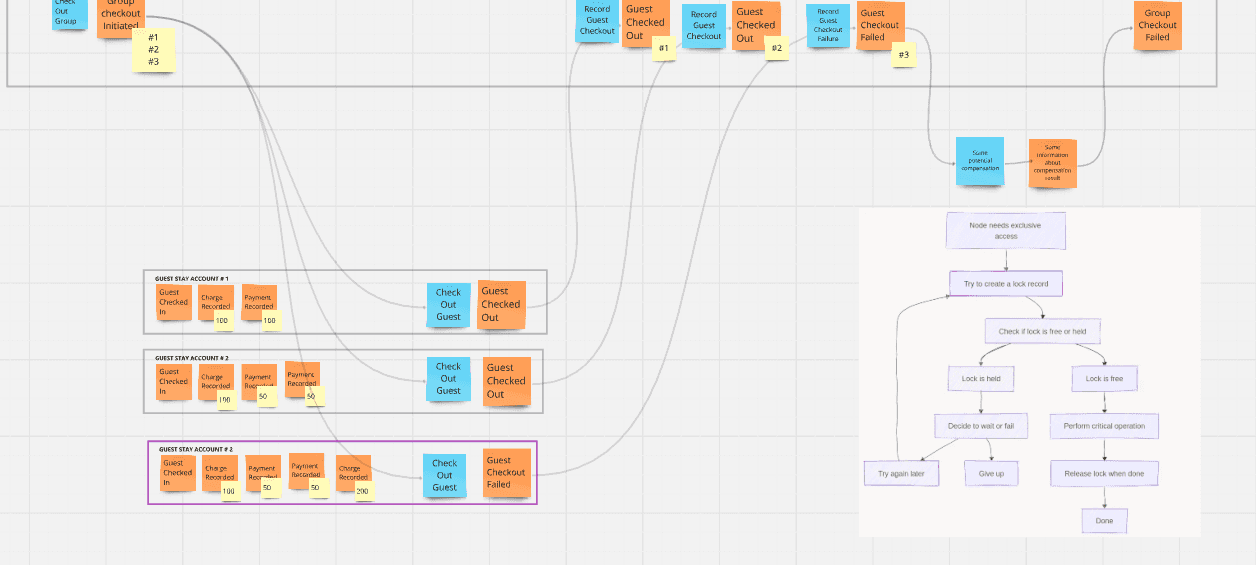Viewport: 1256px width, 565px height.
Task: Click the 'Release lock when done' node
Action: 1104,473
